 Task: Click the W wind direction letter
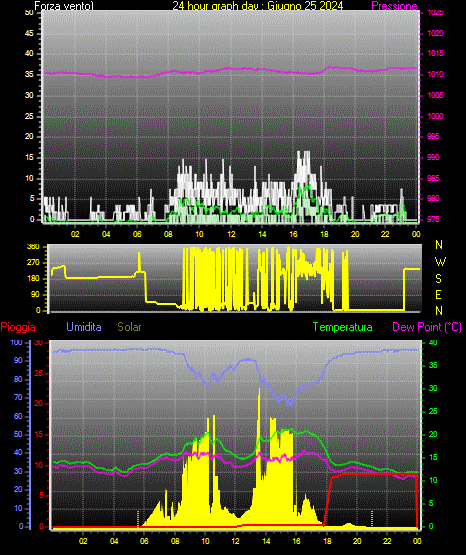pos(440,262)
